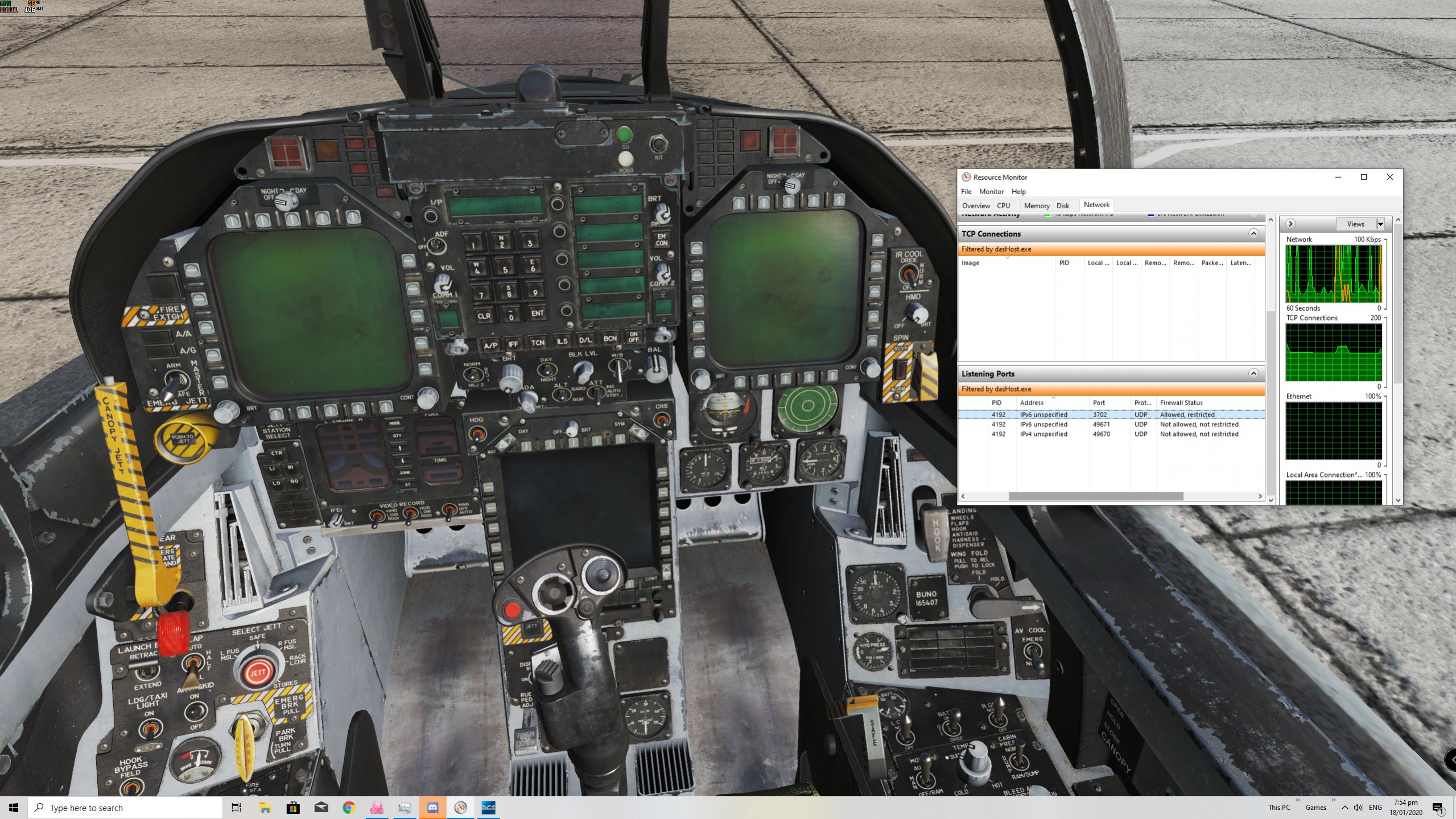Select the row with port 3702 Allowed, restricted
The image size is (1456, 819).
1111,414
